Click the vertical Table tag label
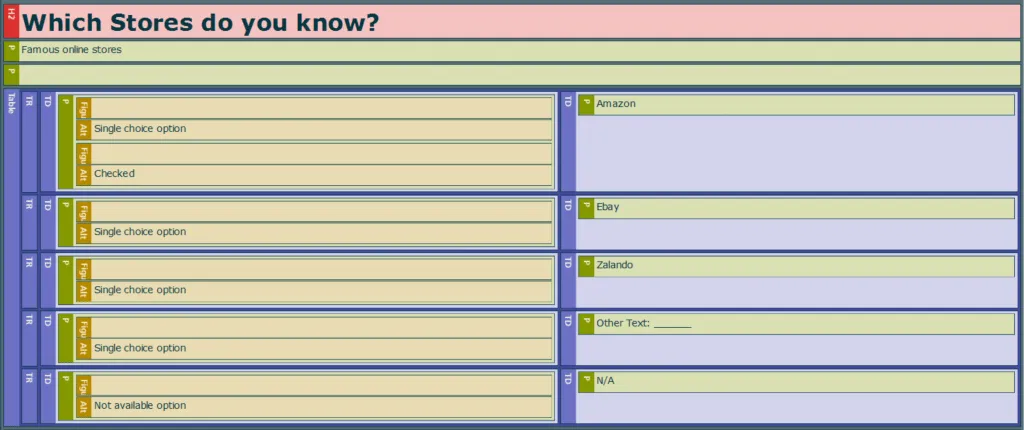This screenshot has width=1024, height=430. [11, 257]
